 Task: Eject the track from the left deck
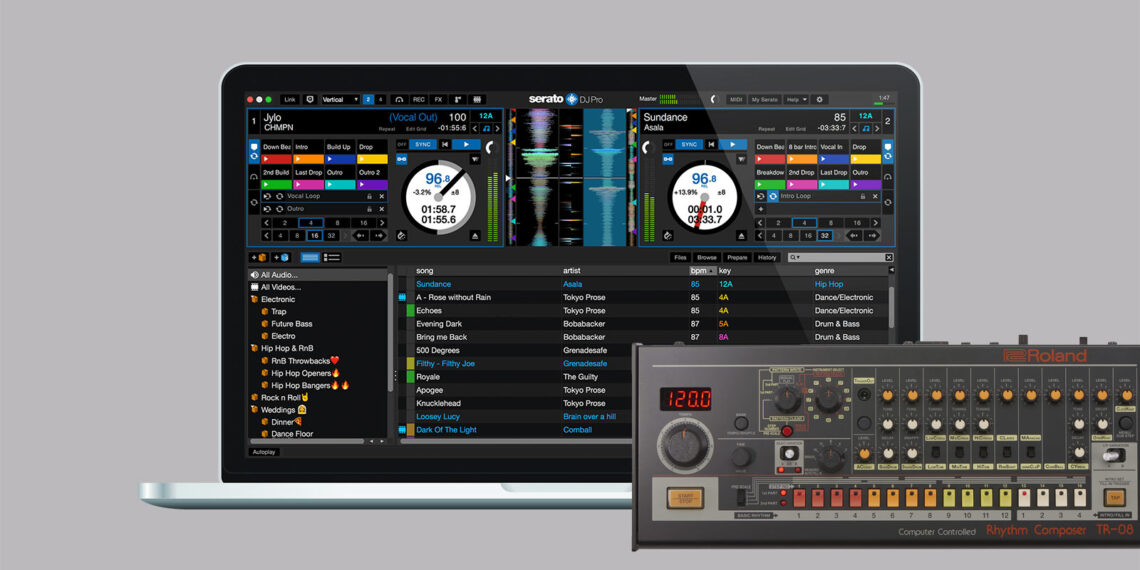coord(475,236)
